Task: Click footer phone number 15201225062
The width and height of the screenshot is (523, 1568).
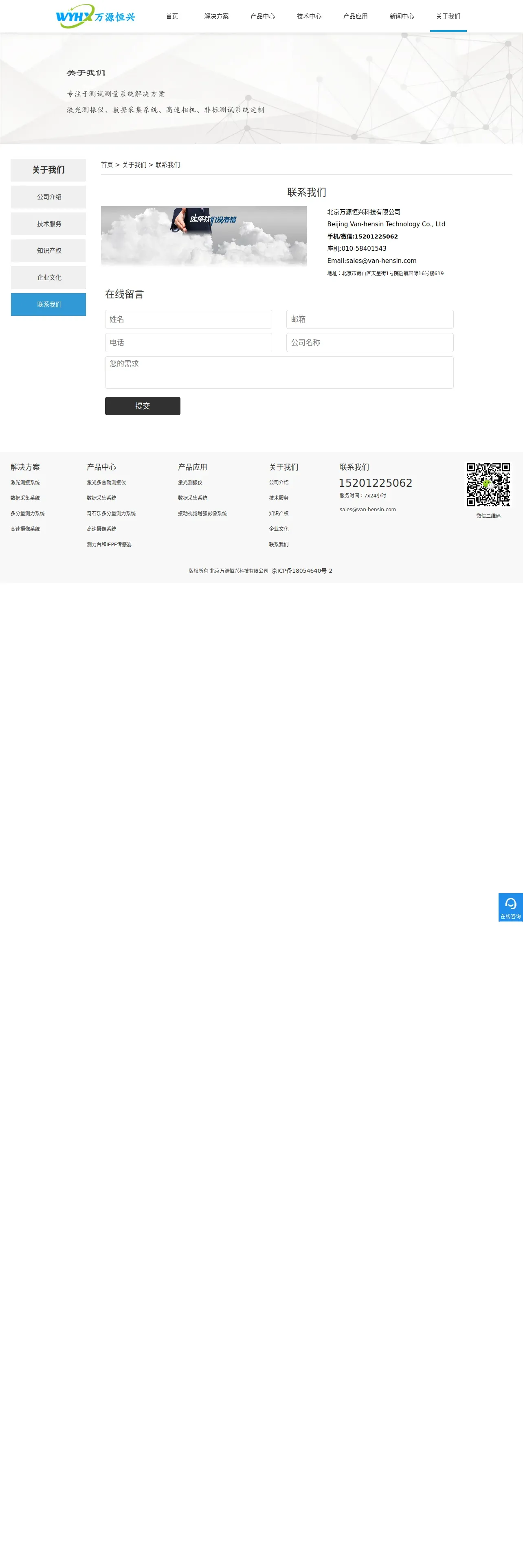Action: (376, 483)
